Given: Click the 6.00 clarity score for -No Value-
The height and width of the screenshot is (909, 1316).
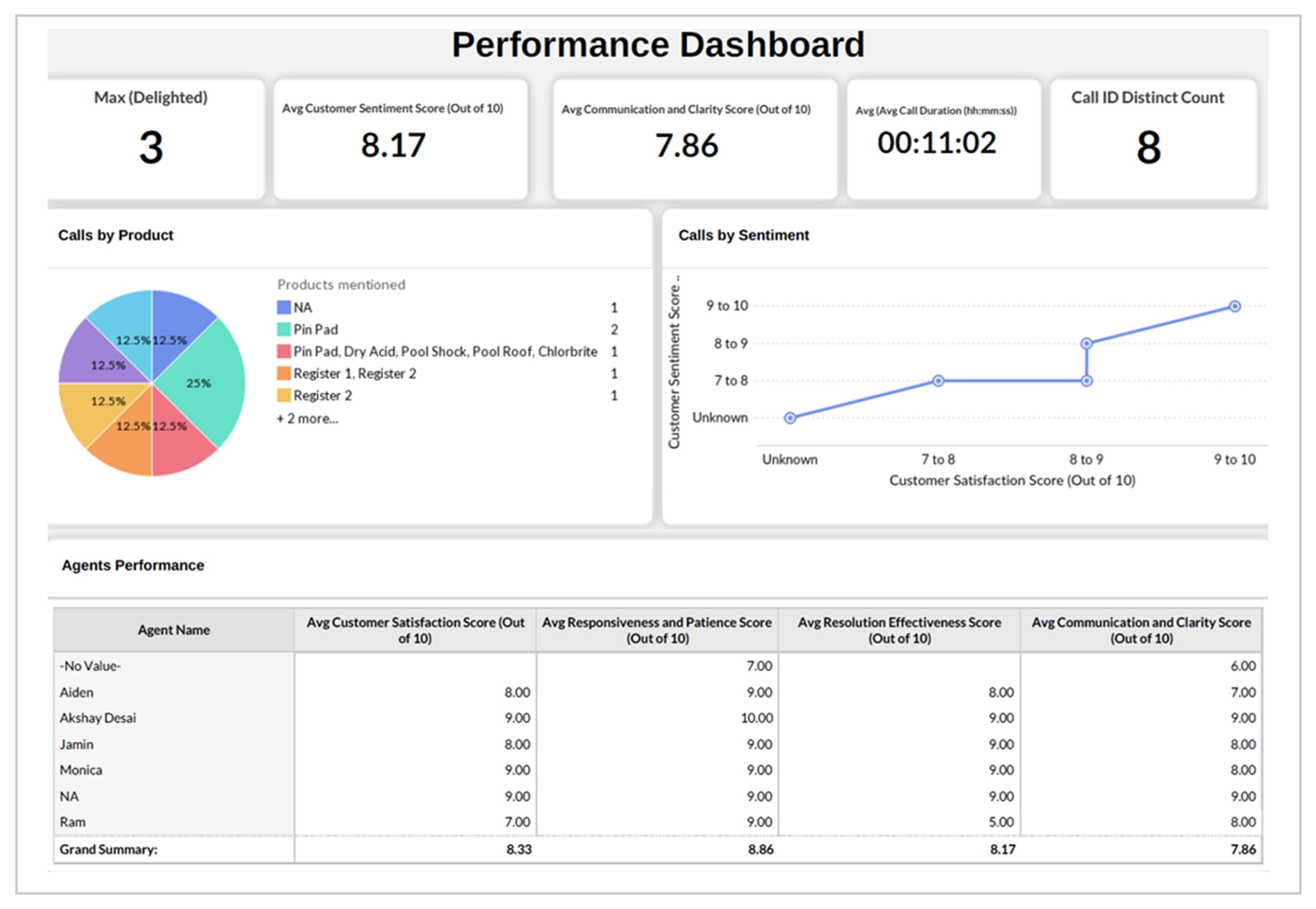Looking at the screenshot, I should point(1243,666).
